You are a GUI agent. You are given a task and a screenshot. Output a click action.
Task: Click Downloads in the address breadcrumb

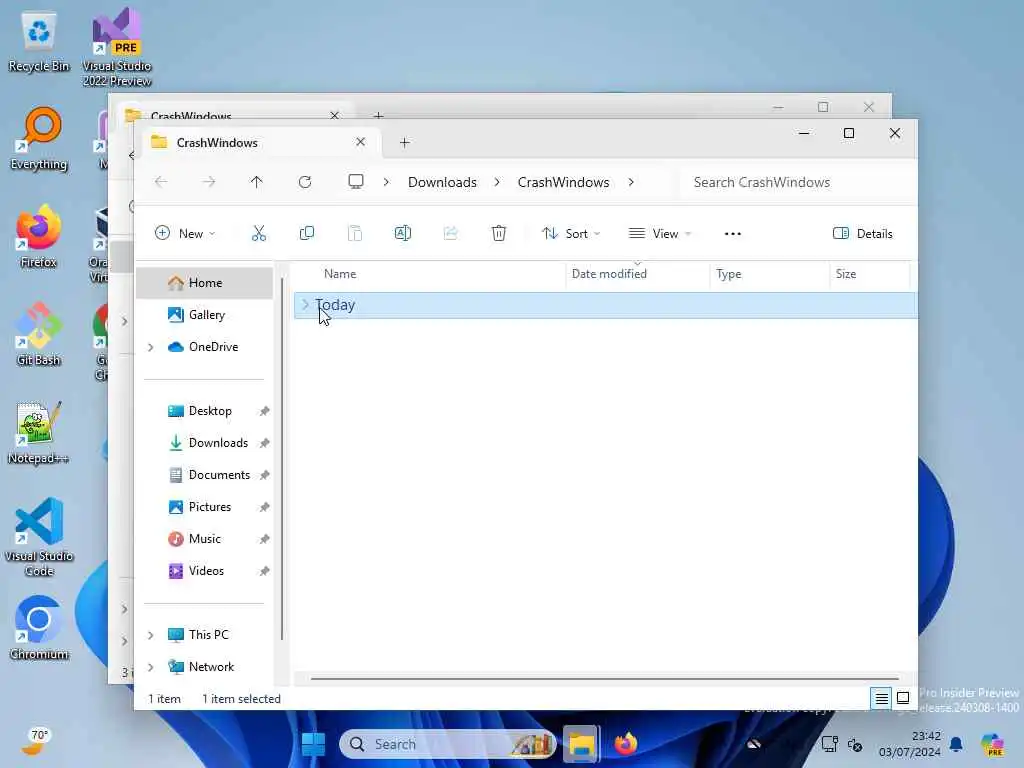[442, 182]
